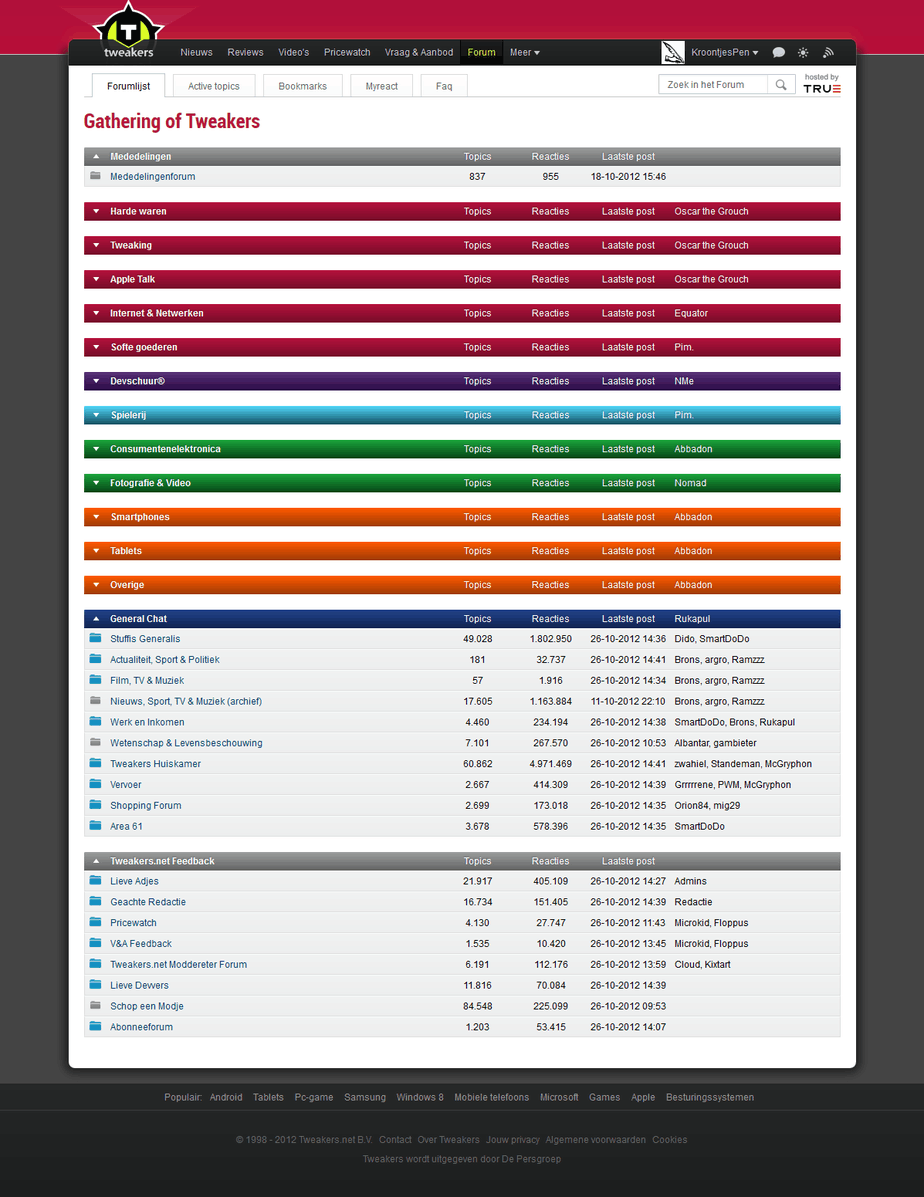Click the Tweakers logo
Viewport: 924px width, 1197px height.
tap(128, 32)
